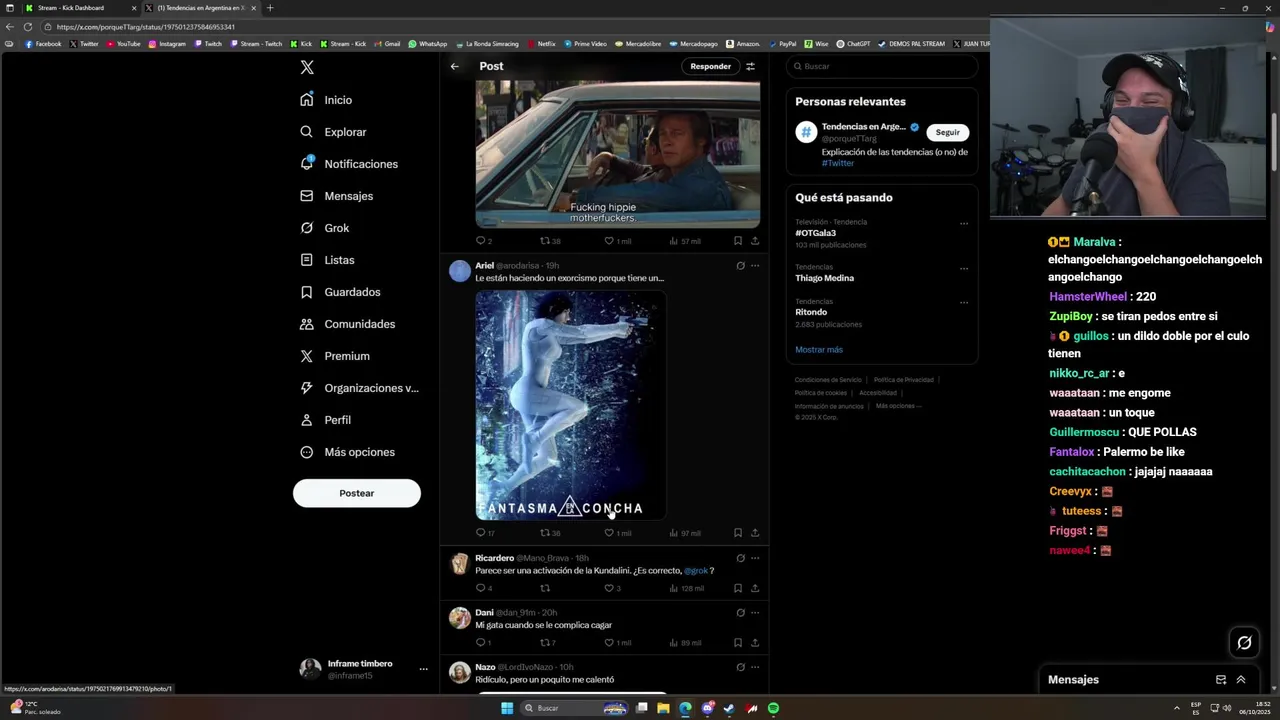
Task: Open more menu on Ariel's post
Action: (755, 266)
